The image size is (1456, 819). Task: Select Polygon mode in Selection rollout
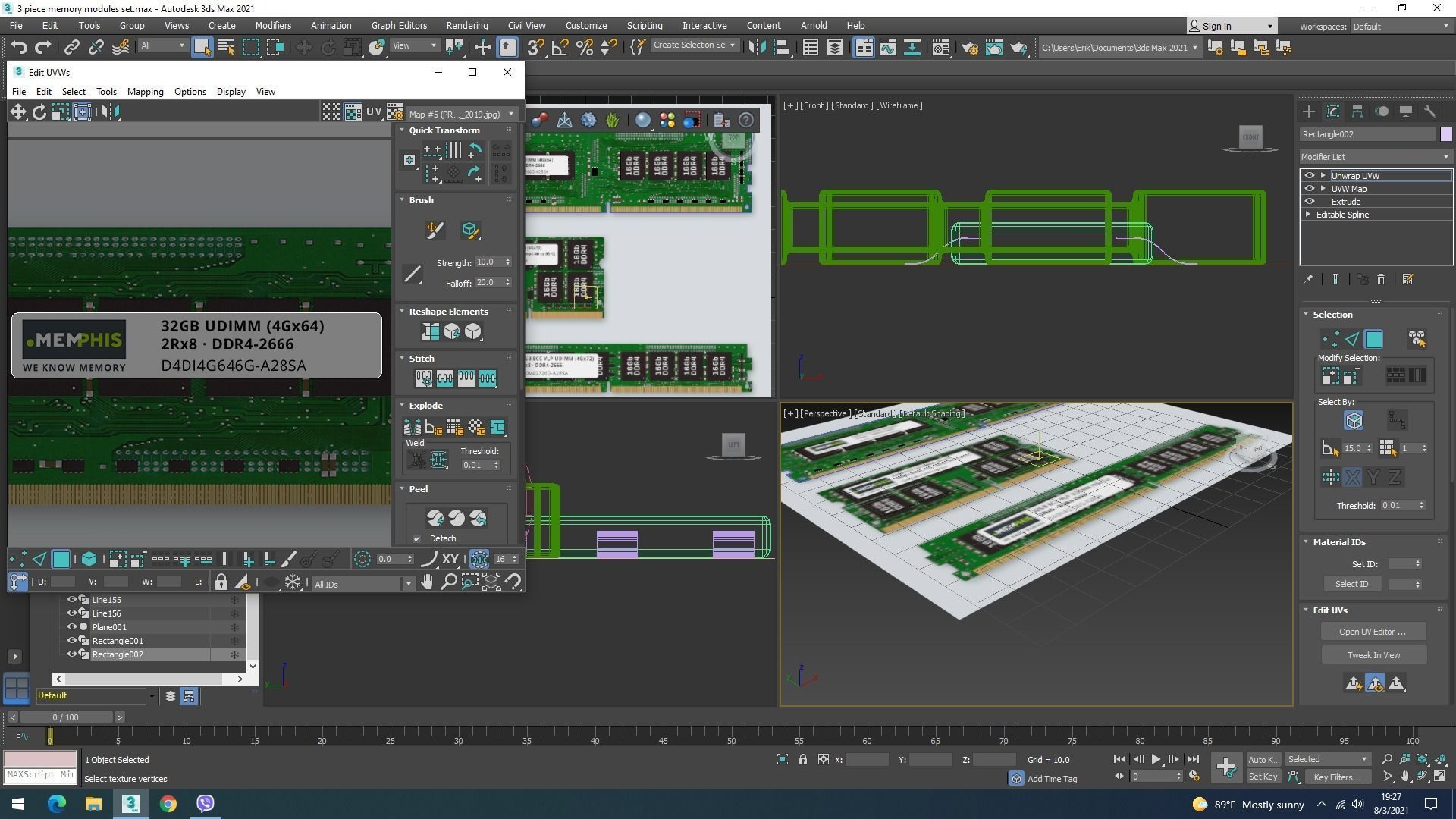click(1373, 339)
